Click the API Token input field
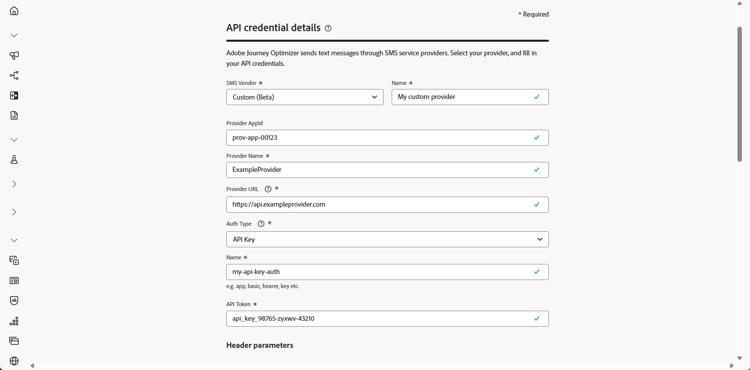The height and width of the screenshot is (370, 750). pyautogui.click(x=387, y=319)
